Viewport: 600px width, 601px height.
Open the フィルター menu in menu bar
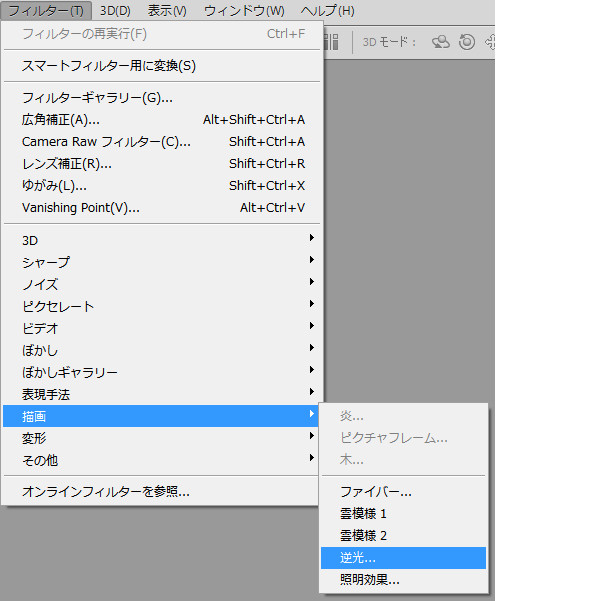(46, 11)
